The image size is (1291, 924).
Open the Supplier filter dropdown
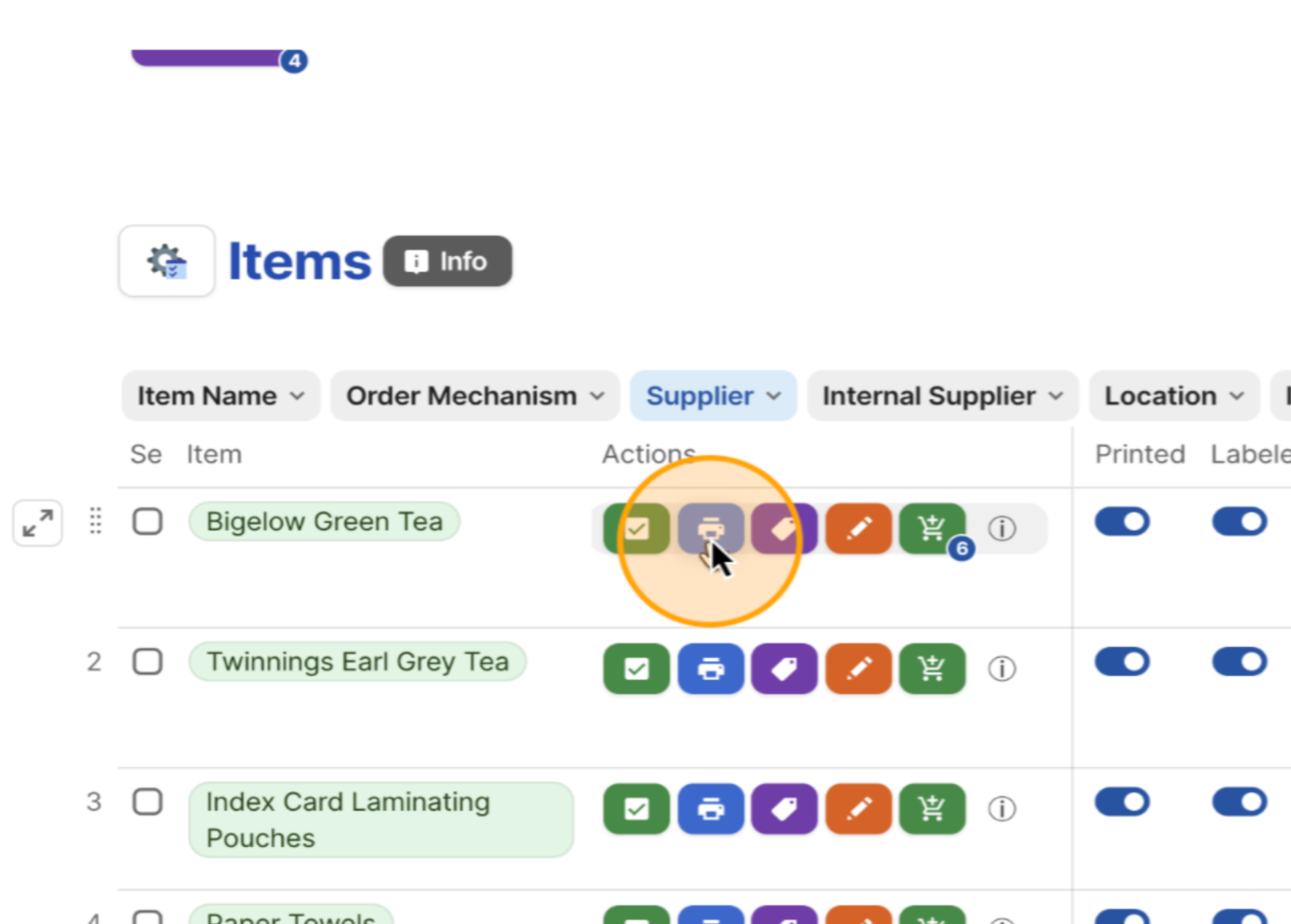(712, 395)
